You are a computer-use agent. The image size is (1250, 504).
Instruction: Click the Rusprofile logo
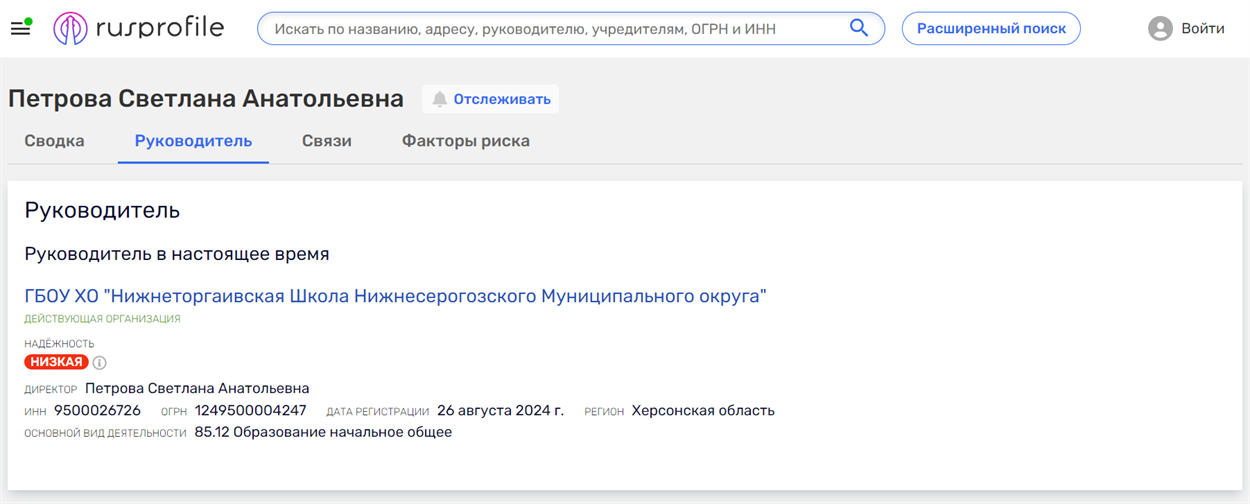click(x=139, y=28)
